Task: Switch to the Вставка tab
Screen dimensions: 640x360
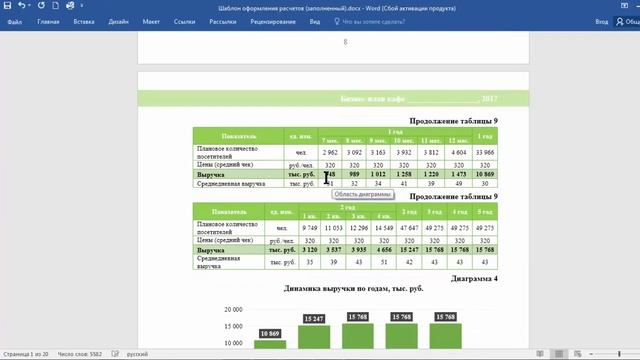Action: coord(84,22)
